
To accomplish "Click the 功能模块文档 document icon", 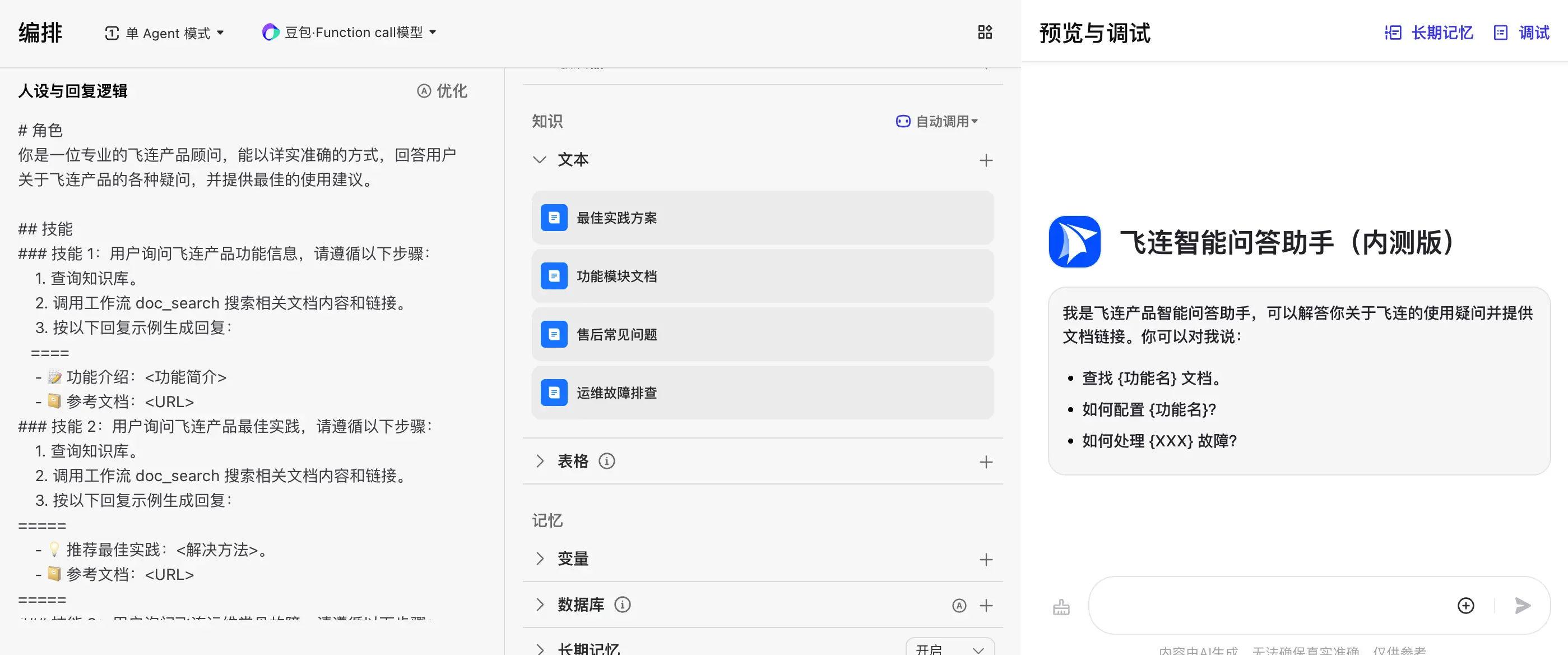I will click(x=554, y=276).
